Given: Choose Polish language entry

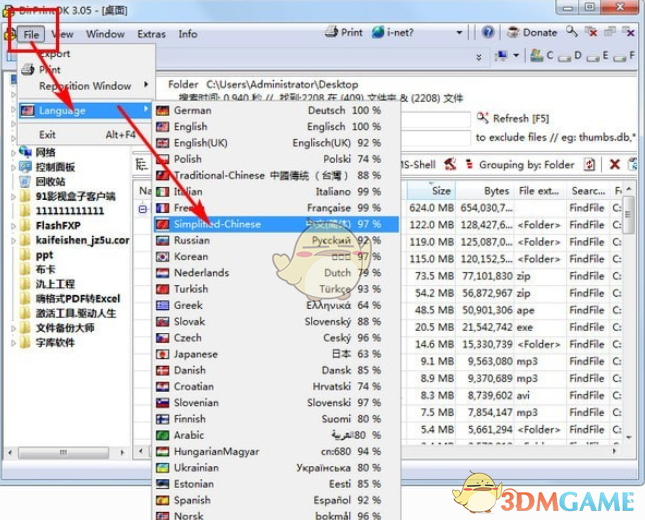Looking at the screenshot, I should [275, 159].
